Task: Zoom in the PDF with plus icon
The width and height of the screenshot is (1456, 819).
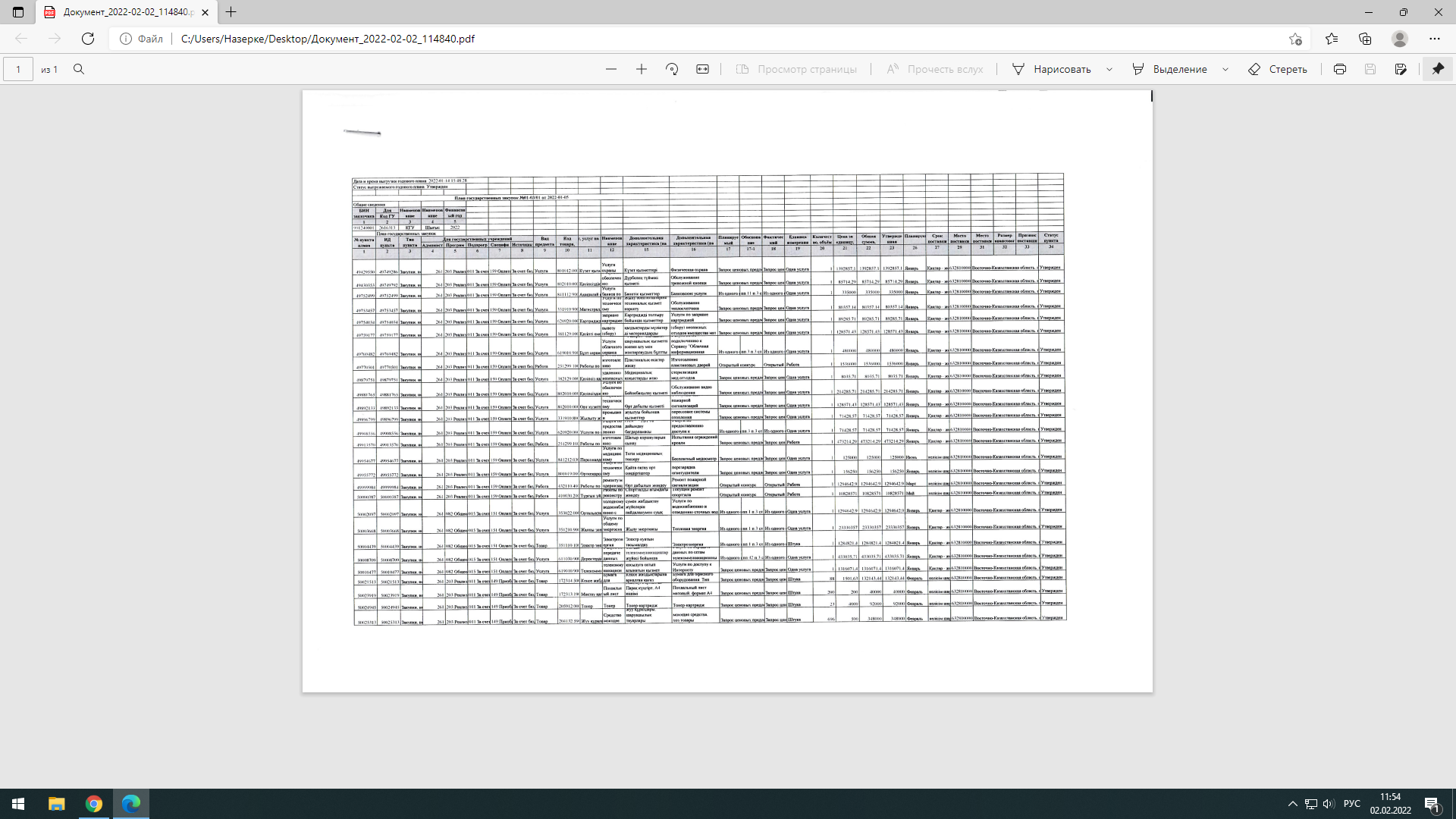Action: (642, 69)
